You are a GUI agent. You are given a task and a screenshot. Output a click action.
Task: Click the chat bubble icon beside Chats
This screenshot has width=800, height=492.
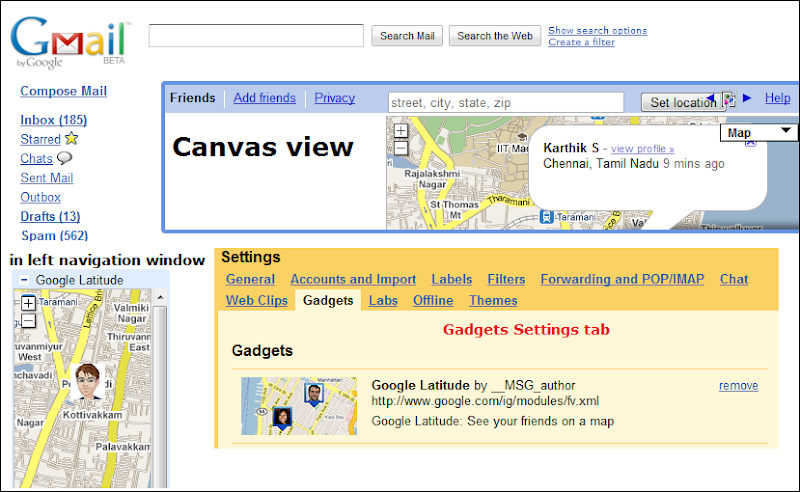tap(64, 158)
